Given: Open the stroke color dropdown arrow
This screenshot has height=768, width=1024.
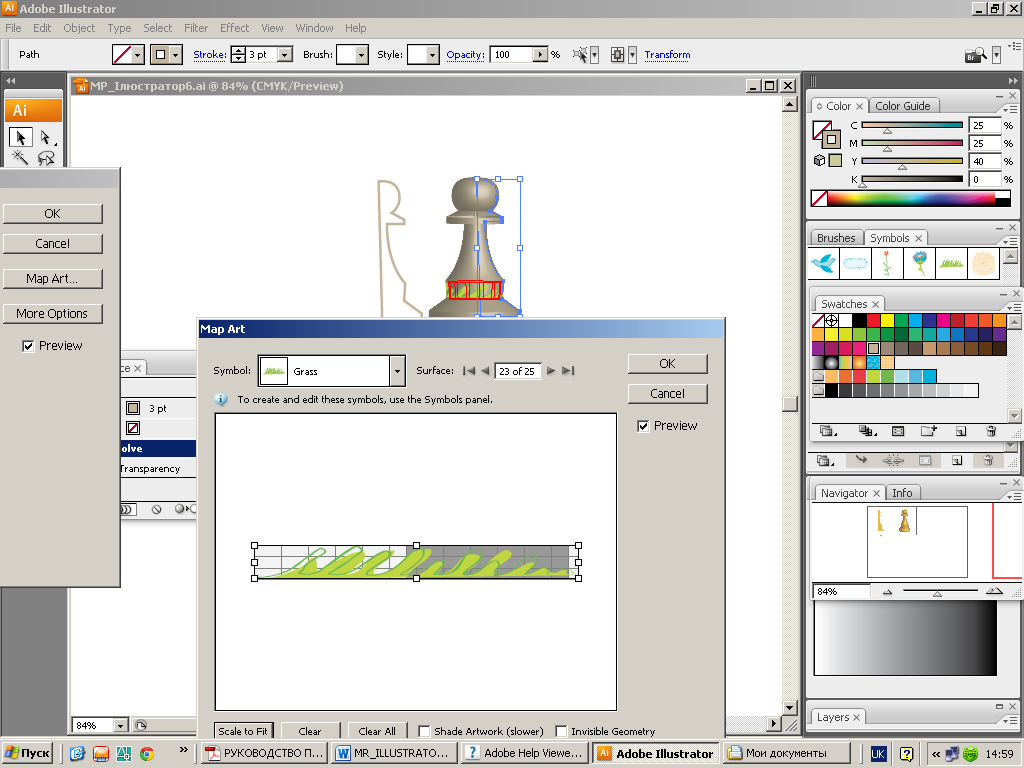Looking at the screenshot, I should [x=175, y=54].
